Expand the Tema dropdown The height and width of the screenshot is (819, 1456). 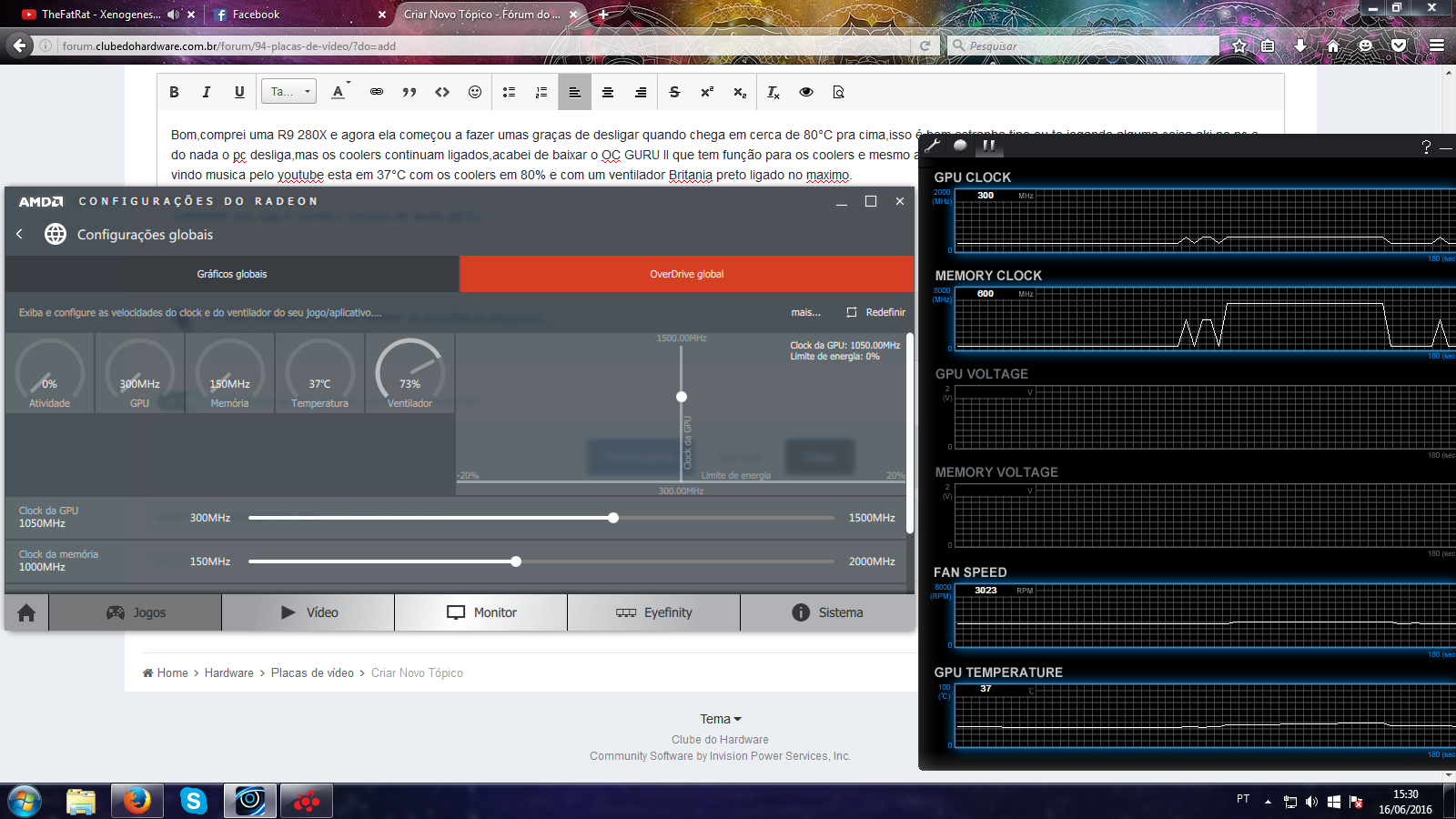point(721,719)
